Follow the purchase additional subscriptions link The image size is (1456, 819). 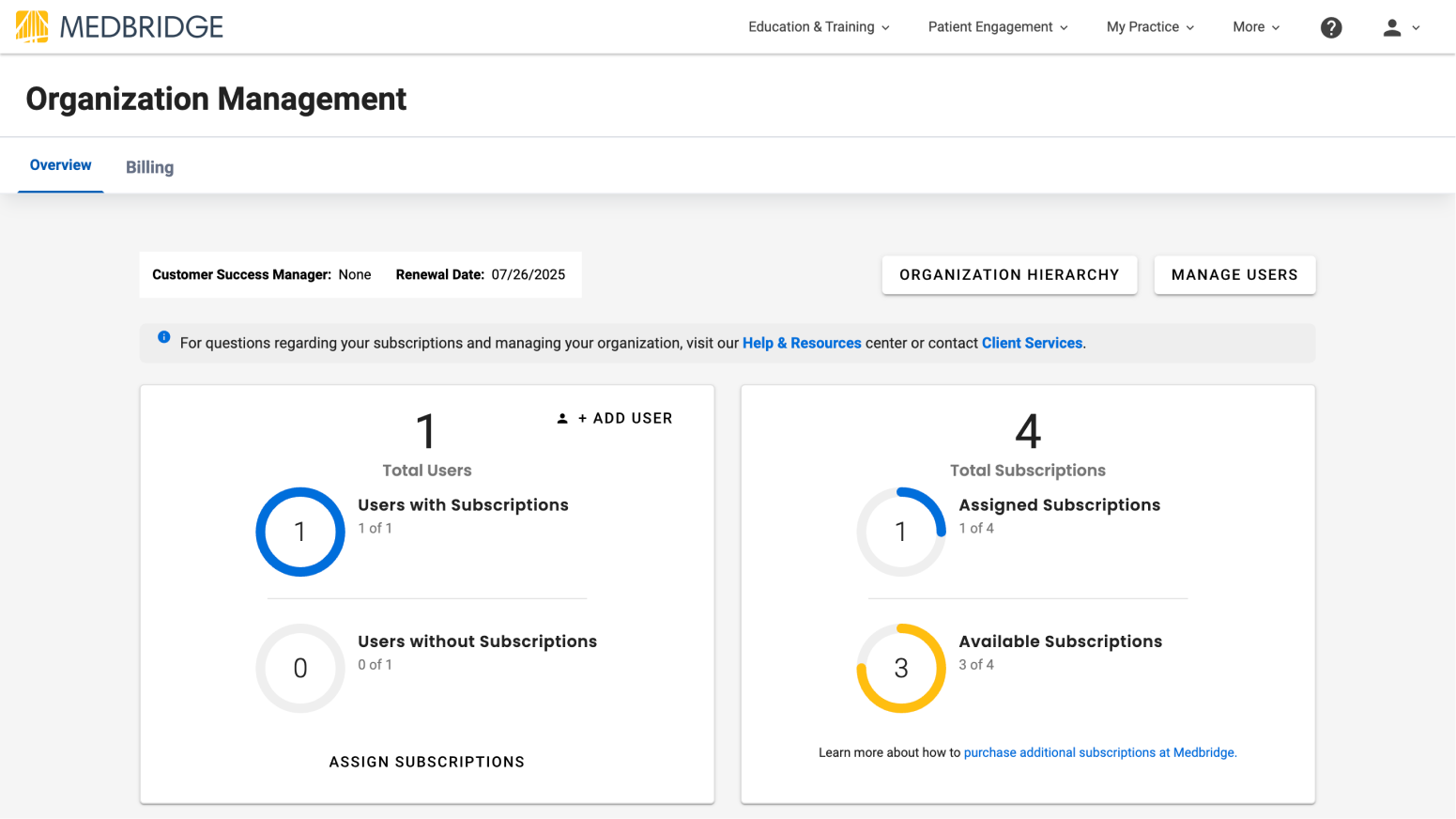click(x=1100, y=752)
